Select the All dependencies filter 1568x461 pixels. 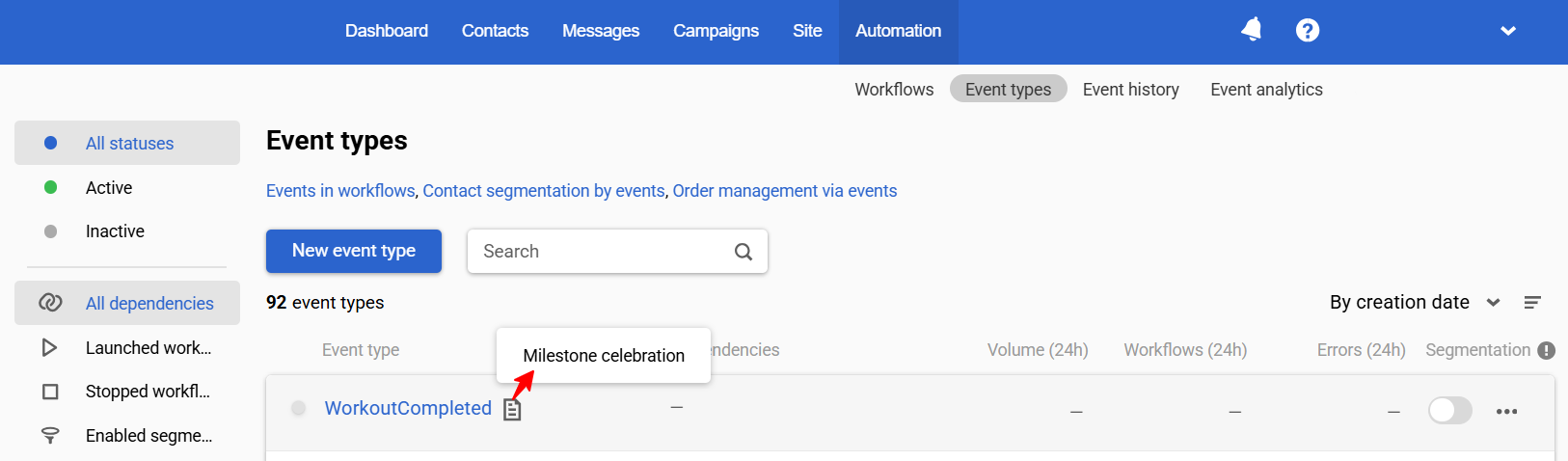(x=127, y=303)
